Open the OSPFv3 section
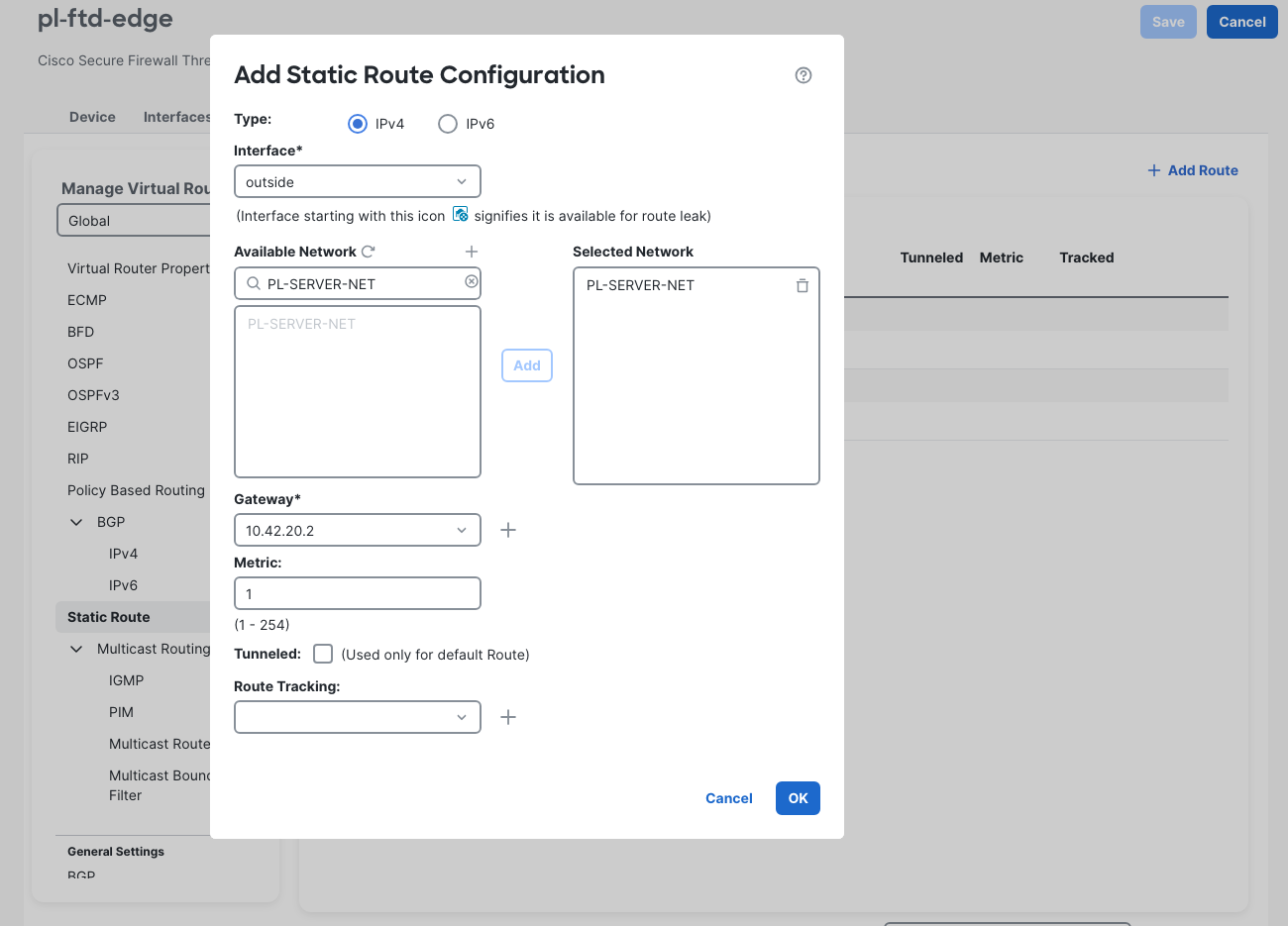Viewport: 1288px width, 926px height. point(93,395)
